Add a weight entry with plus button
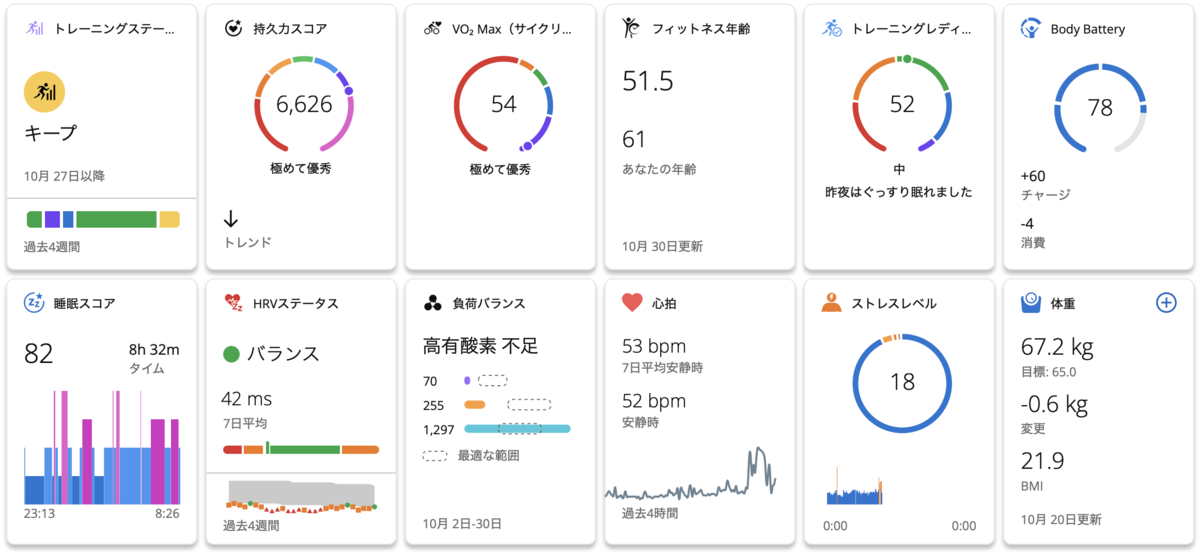1200x553 pixels. (x=1166, y=302)
